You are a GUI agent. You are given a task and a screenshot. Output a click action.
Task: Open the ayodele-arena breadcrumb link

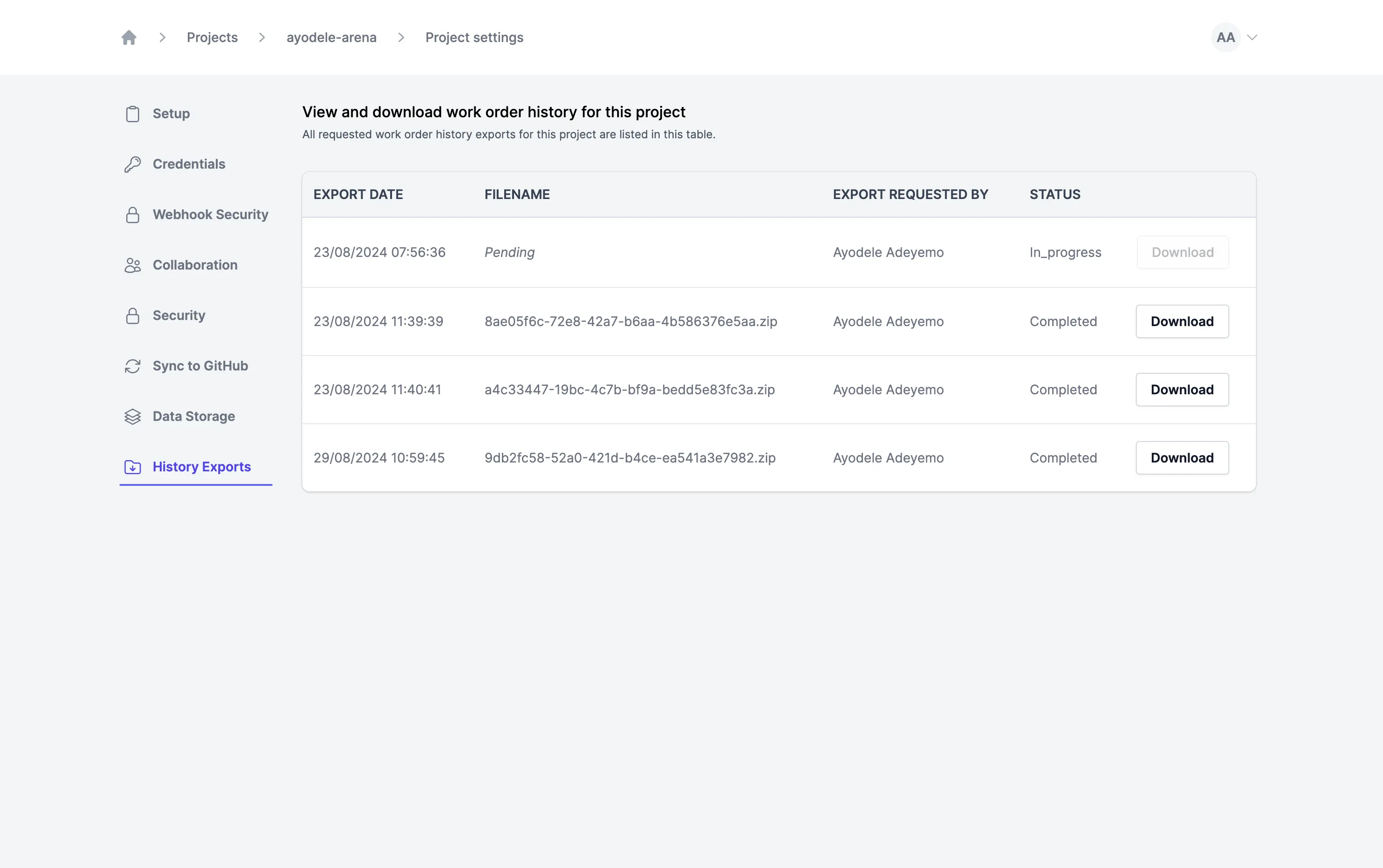331,37
